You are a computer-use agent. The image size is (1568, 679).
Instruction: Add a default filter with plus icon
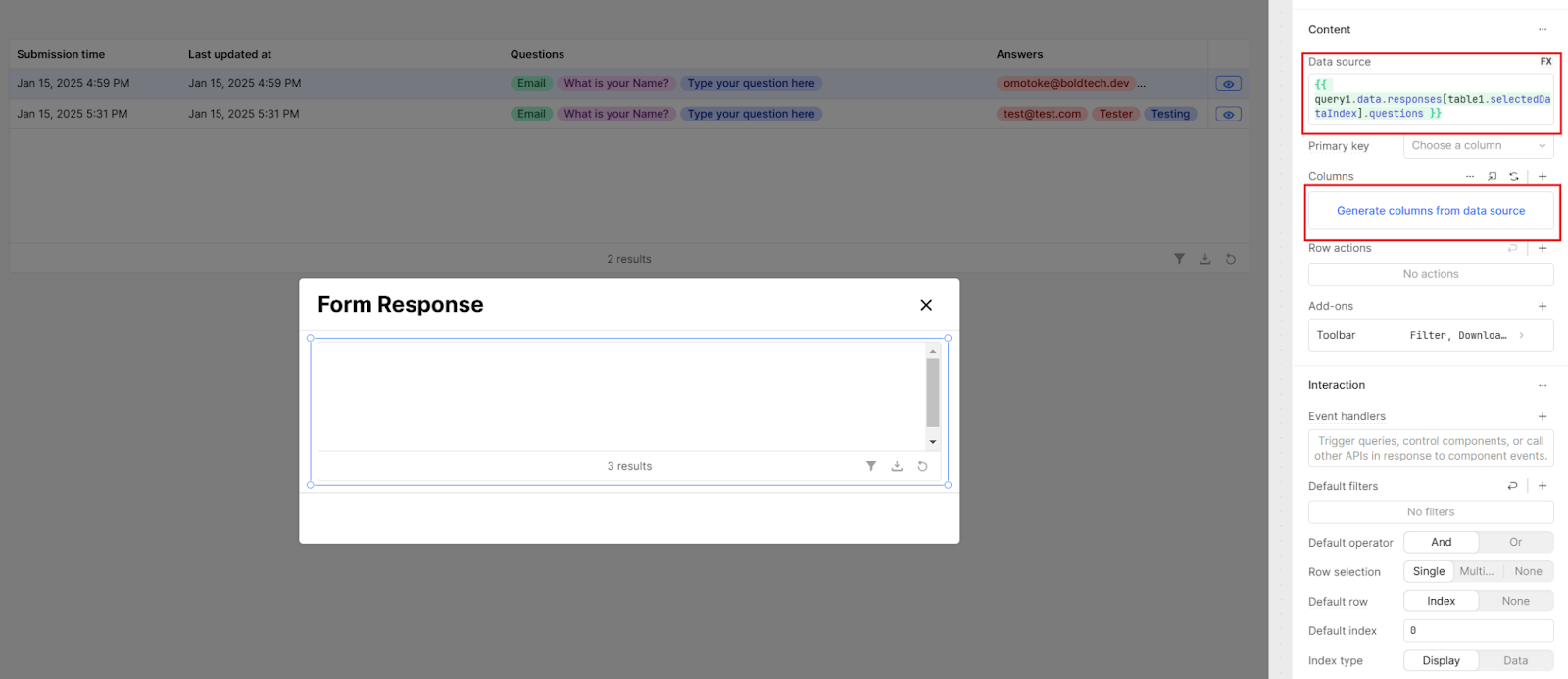1543,486
